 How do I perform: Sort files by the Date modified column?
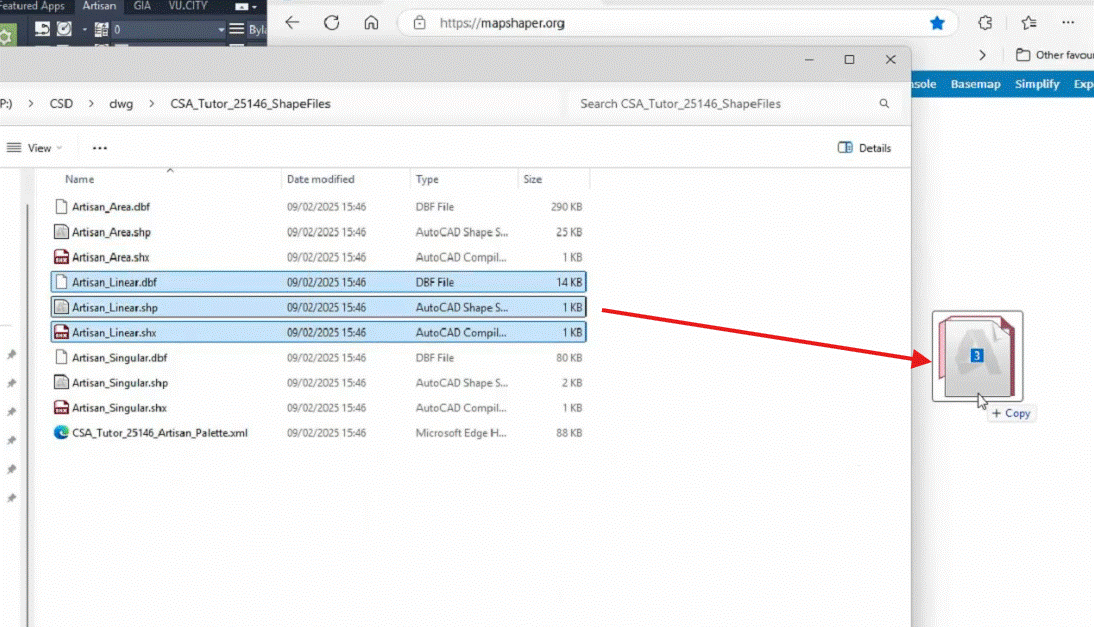click(x=320, y=179)
